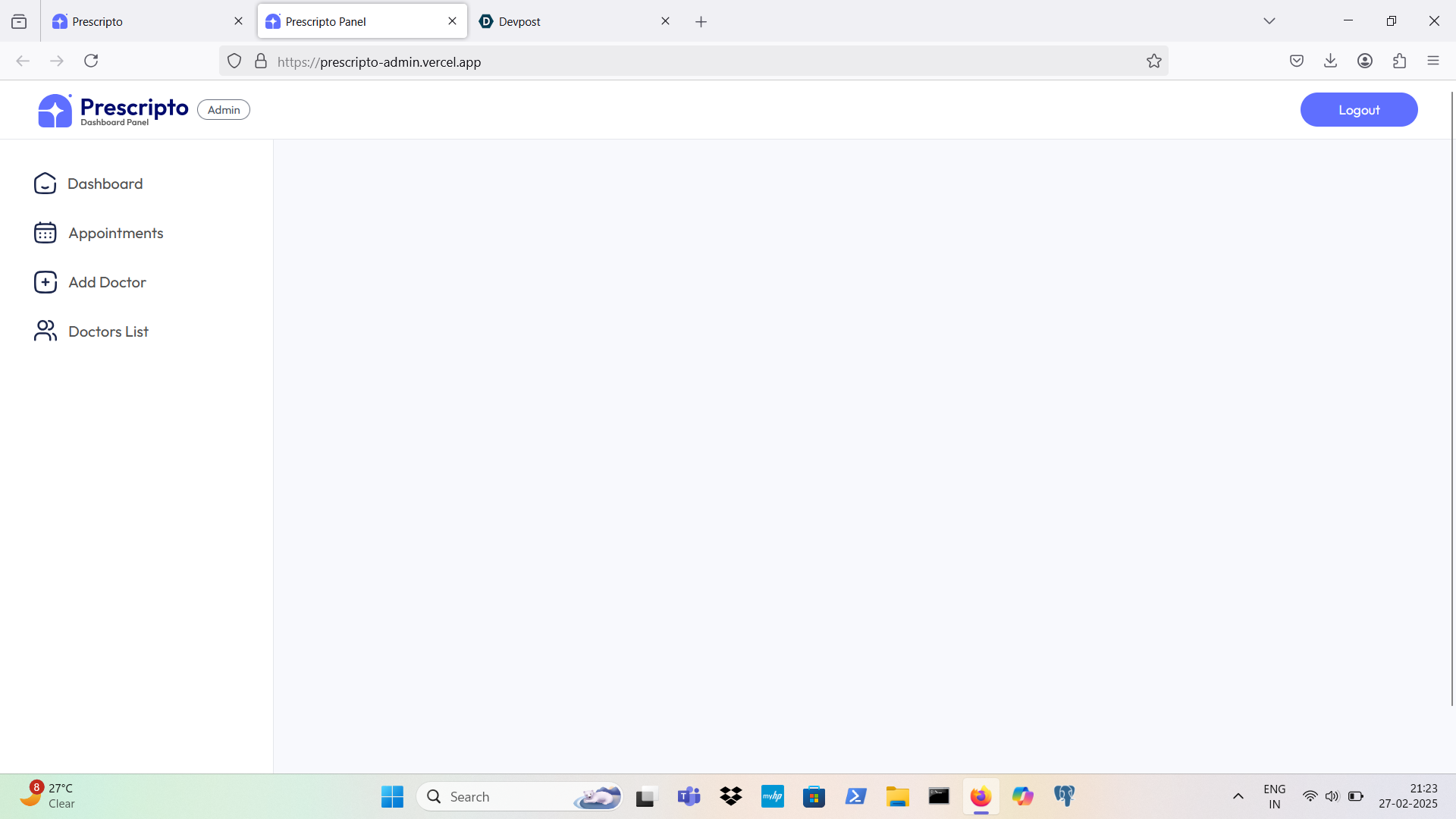Open Firefox account profile icon

point(1364,61)
